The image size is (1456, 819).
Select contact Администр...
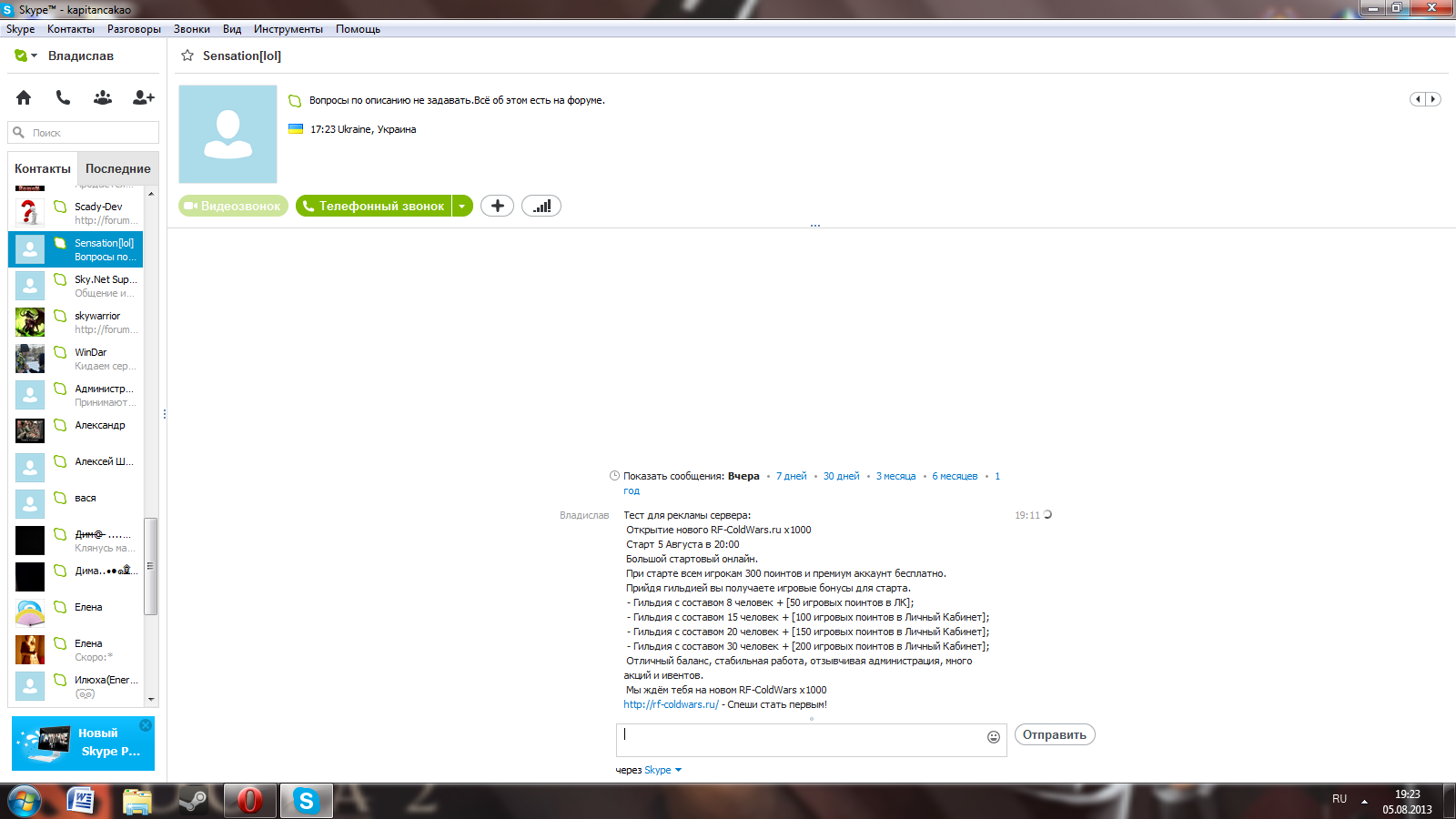[x=76, y=395]
